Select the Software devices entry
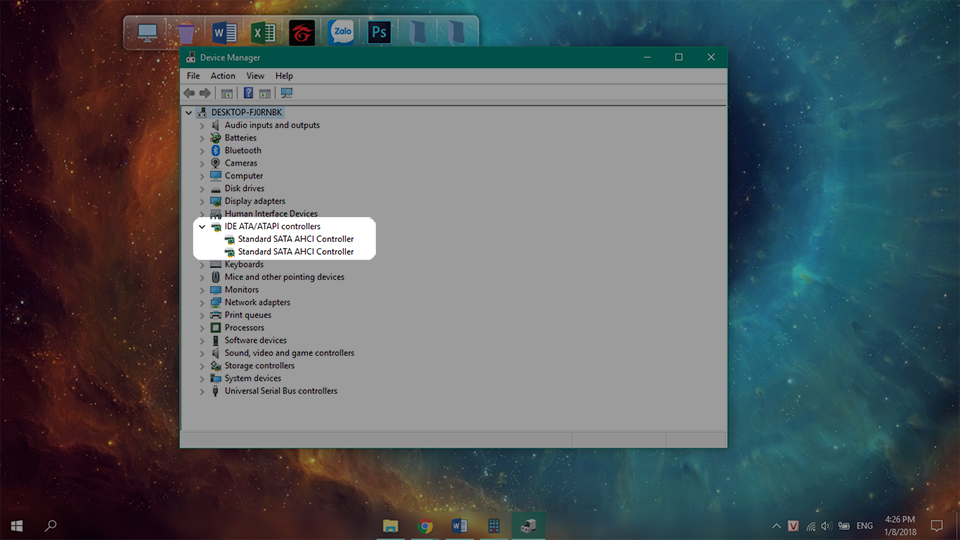The width and height of the screenshot is (960, 540). coord(255,340)
